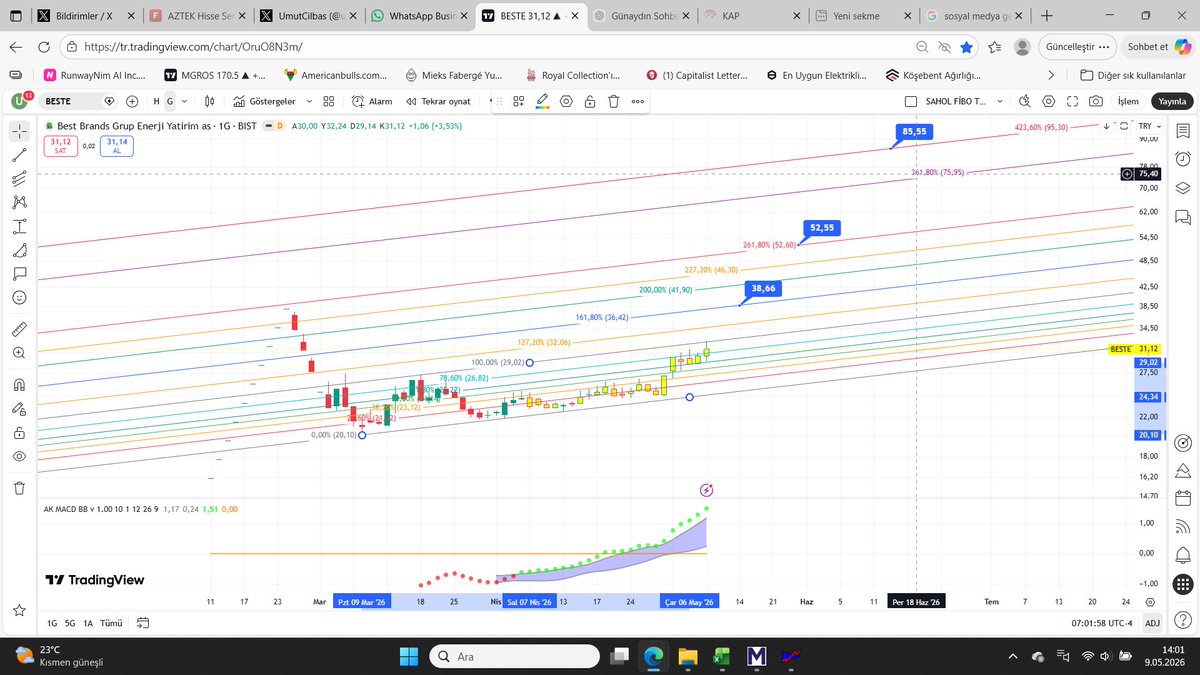Select the ruler measure tool
Image resolution: width=1200 pixels, height=675 pixels.
pos(19,329)
